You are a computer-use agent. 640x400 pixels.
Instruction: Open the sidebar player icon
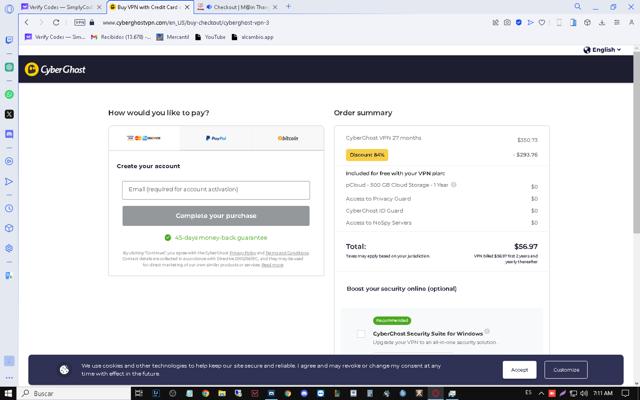[x=9, y=161]
